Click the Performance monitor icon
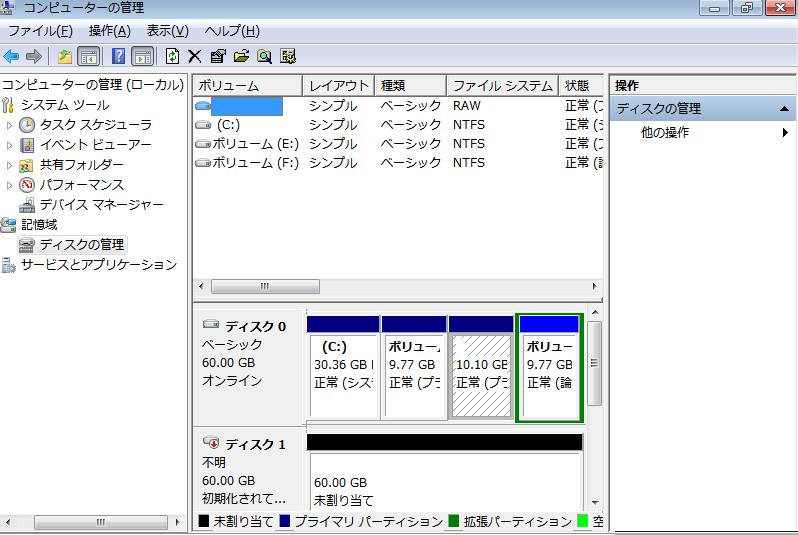Image resolution: width=798 pixels, height=535 pixels. (x=26, y=185)
